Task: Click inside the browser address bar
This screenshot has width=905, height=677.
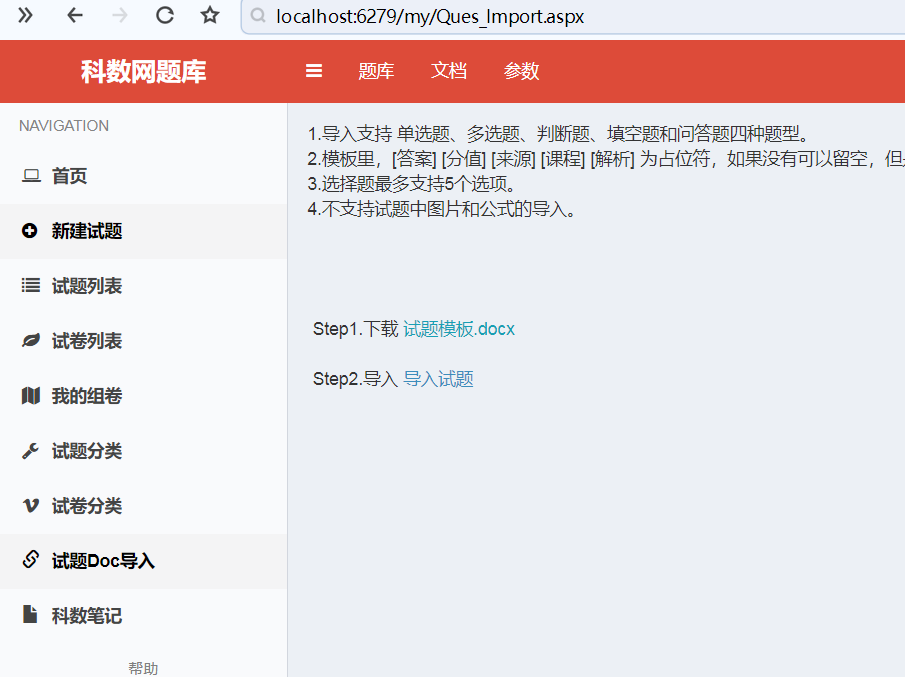Action: tap(500, 16)
